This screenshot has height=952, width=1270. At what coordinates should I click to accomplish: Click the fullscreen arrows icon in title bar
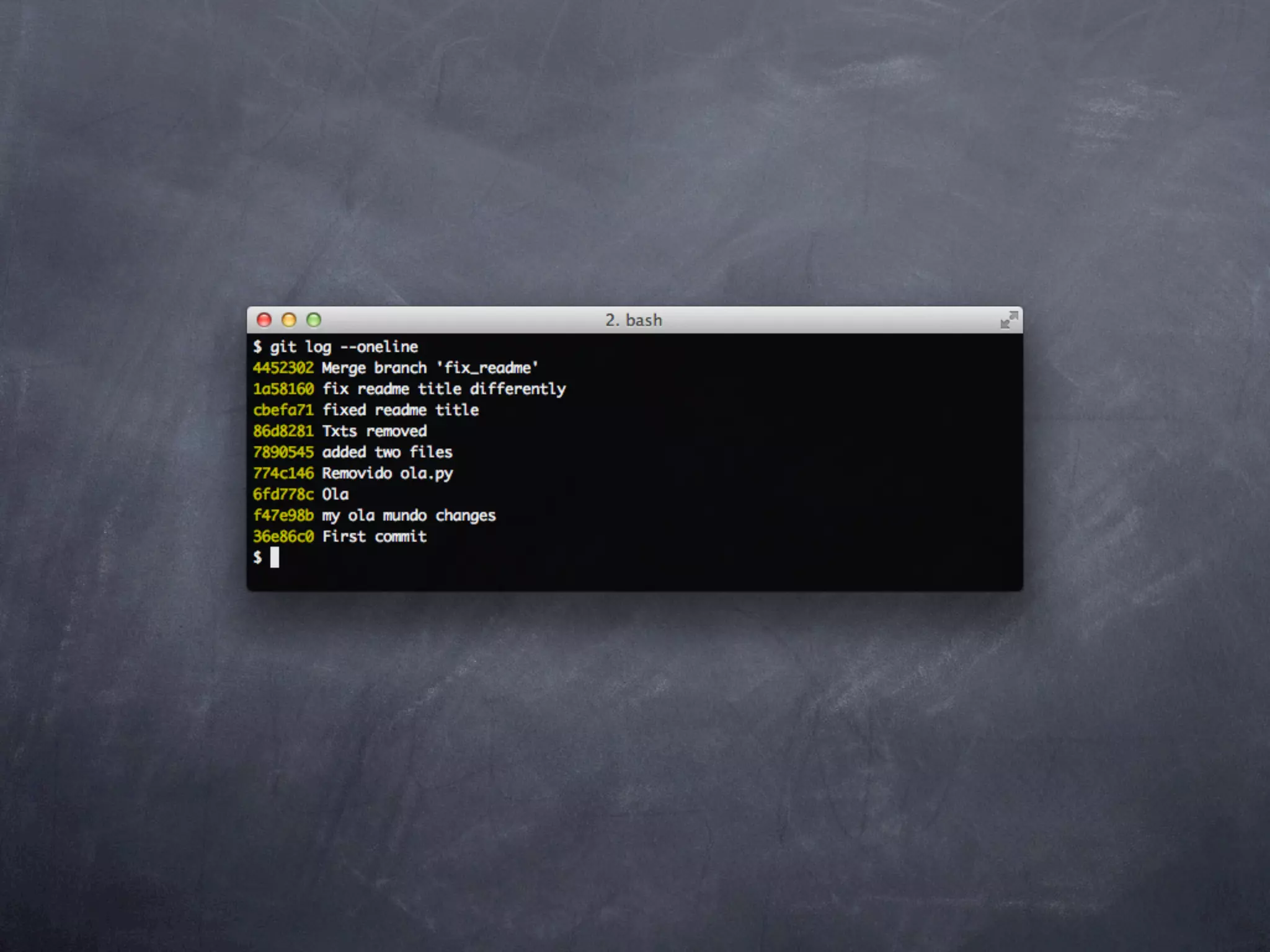click(x=1009, y=320)
